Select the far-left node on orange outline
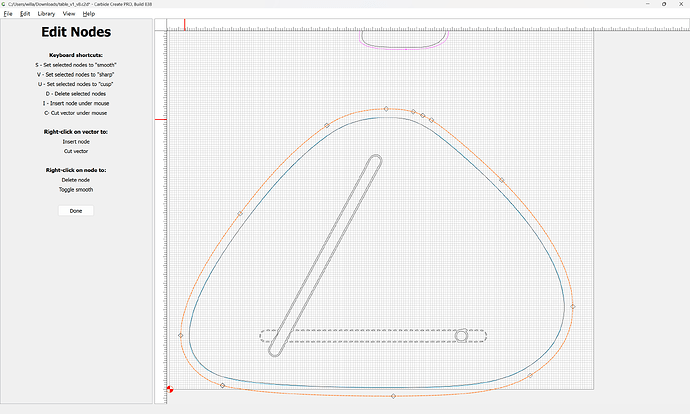The width and height of the screenshot is (690, 414). point(181,335)
